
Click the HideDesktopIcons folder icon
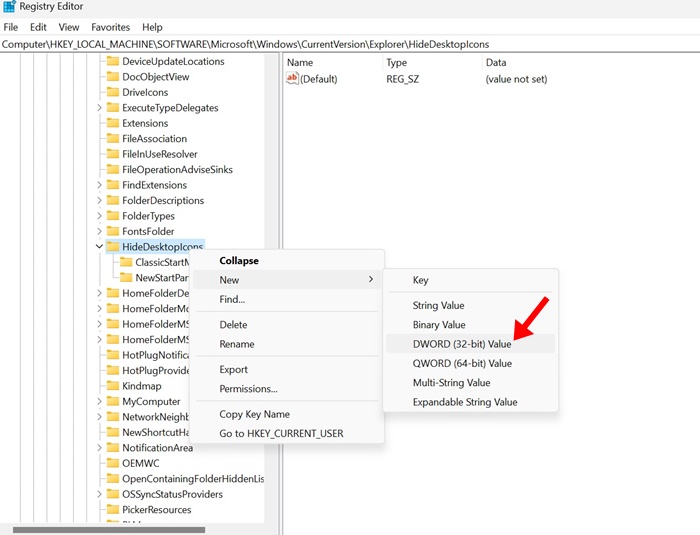click(113, 247)
